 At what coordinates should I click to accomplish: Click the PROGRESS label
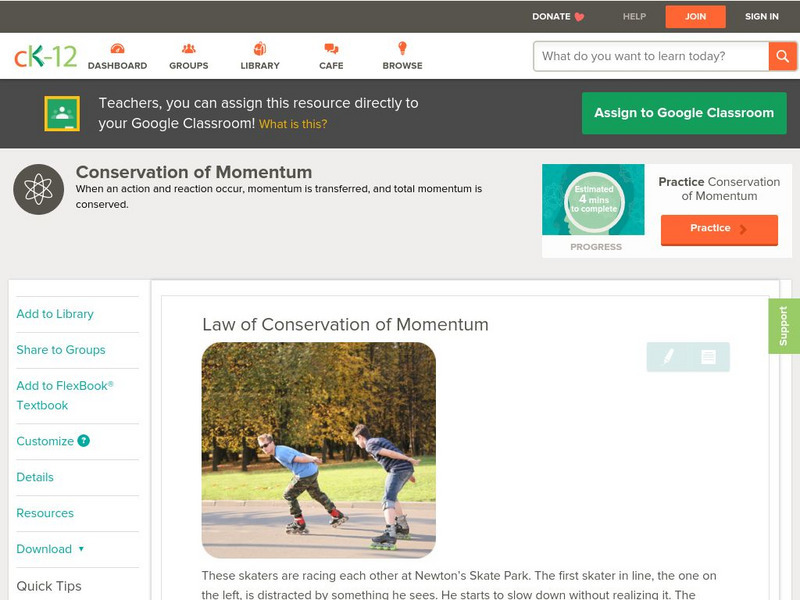pyautogui.click(x=596, y=247)
